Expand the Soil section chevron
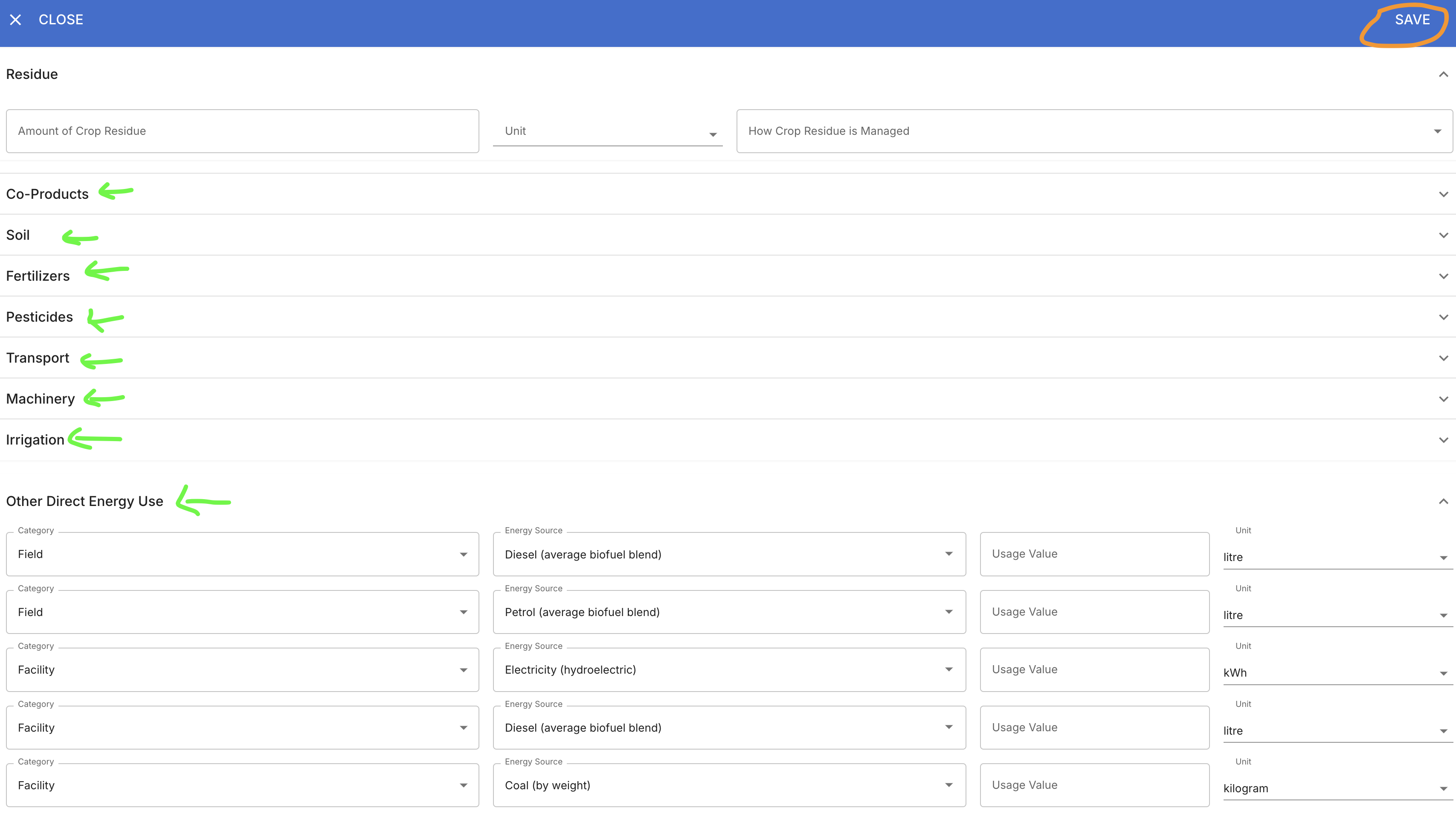The width and height of the screenshot is (1456, 814). click(x=1443, y=235)
